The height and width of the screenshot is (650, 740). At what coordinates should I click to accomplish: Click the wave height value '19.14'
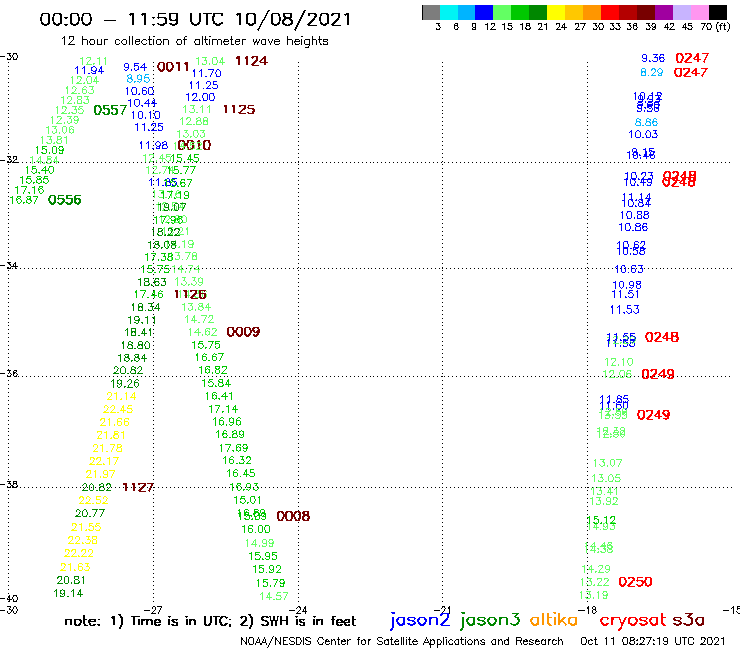pyautogui.click(x=68, y=593)
